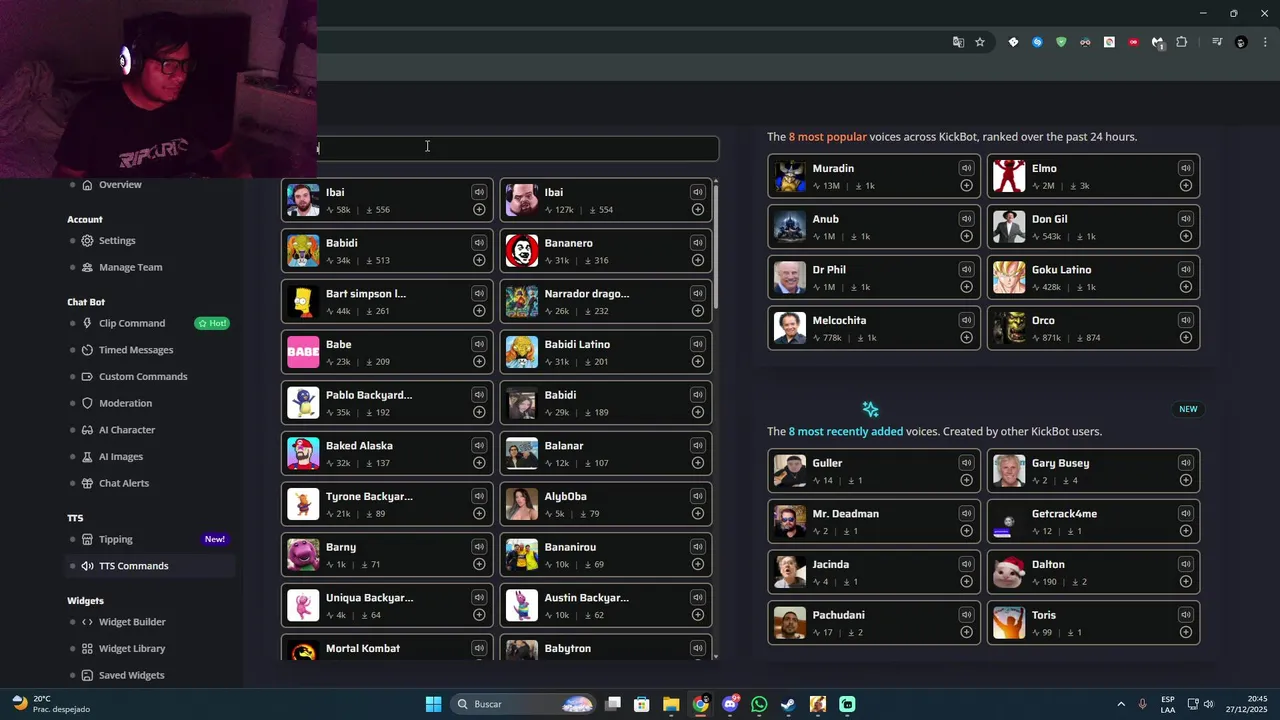Add the Babidi Latino voice
This screenshot has height=720, width=1280.
coord(697,361)
